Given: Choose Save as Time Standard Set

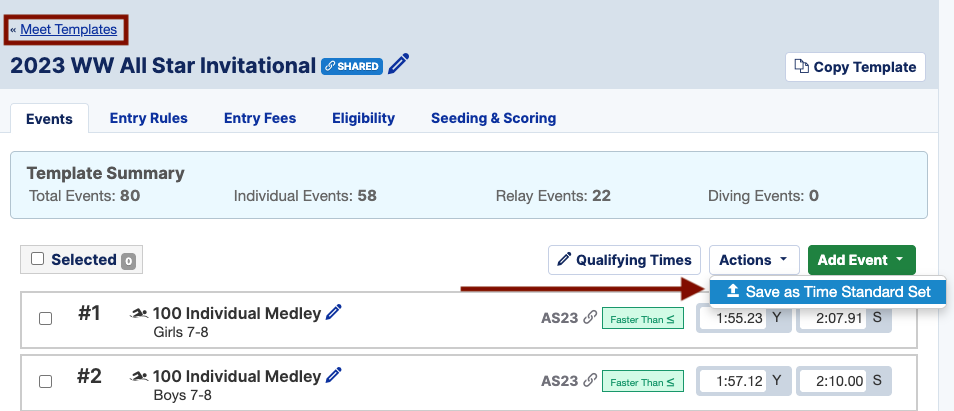Looking at the screenshot, I should pos(829,292).
